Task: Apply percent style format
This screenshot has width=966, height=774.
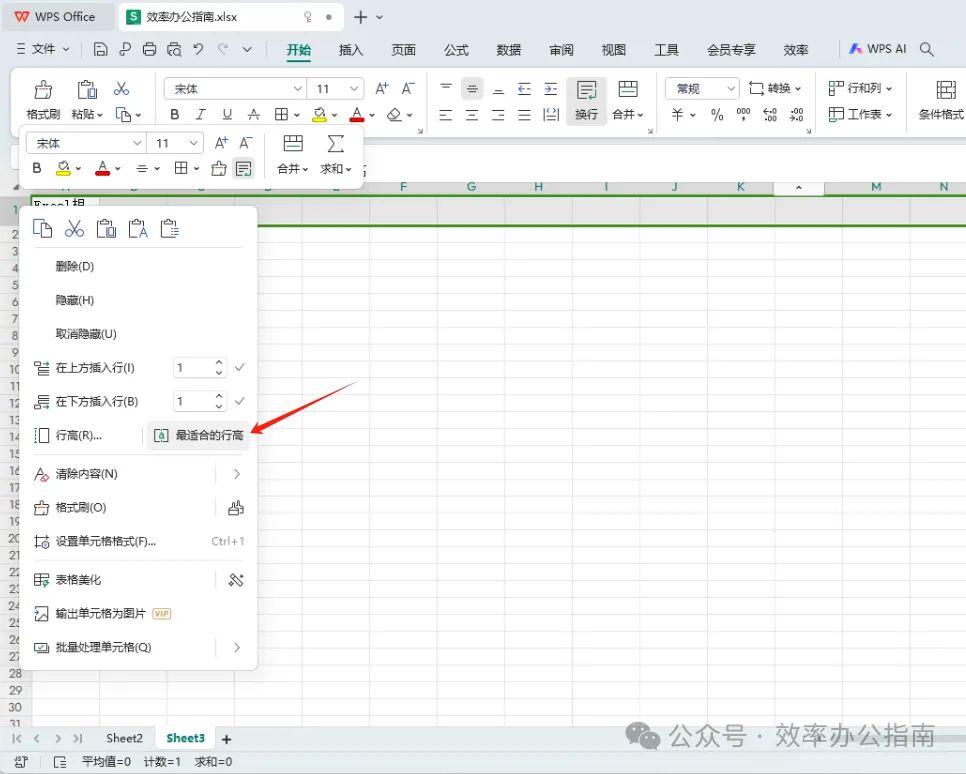Action: pyautogui.click(x=717, y=115)
